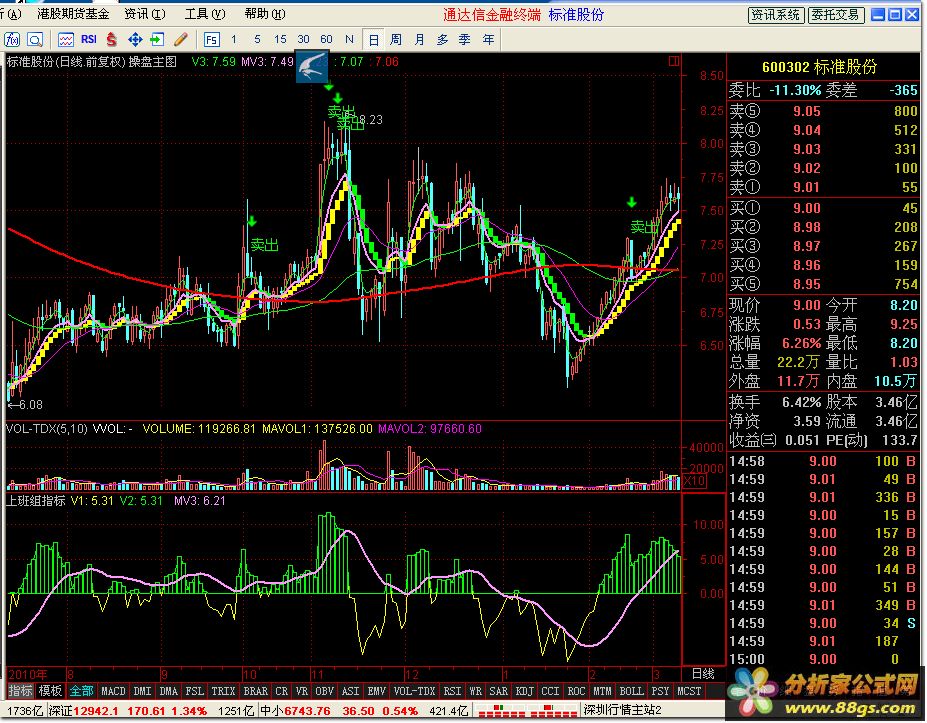Viewport: 927px width, 723px height.
Task: Open the 工具(V) menu
Action: pos(205,14)
